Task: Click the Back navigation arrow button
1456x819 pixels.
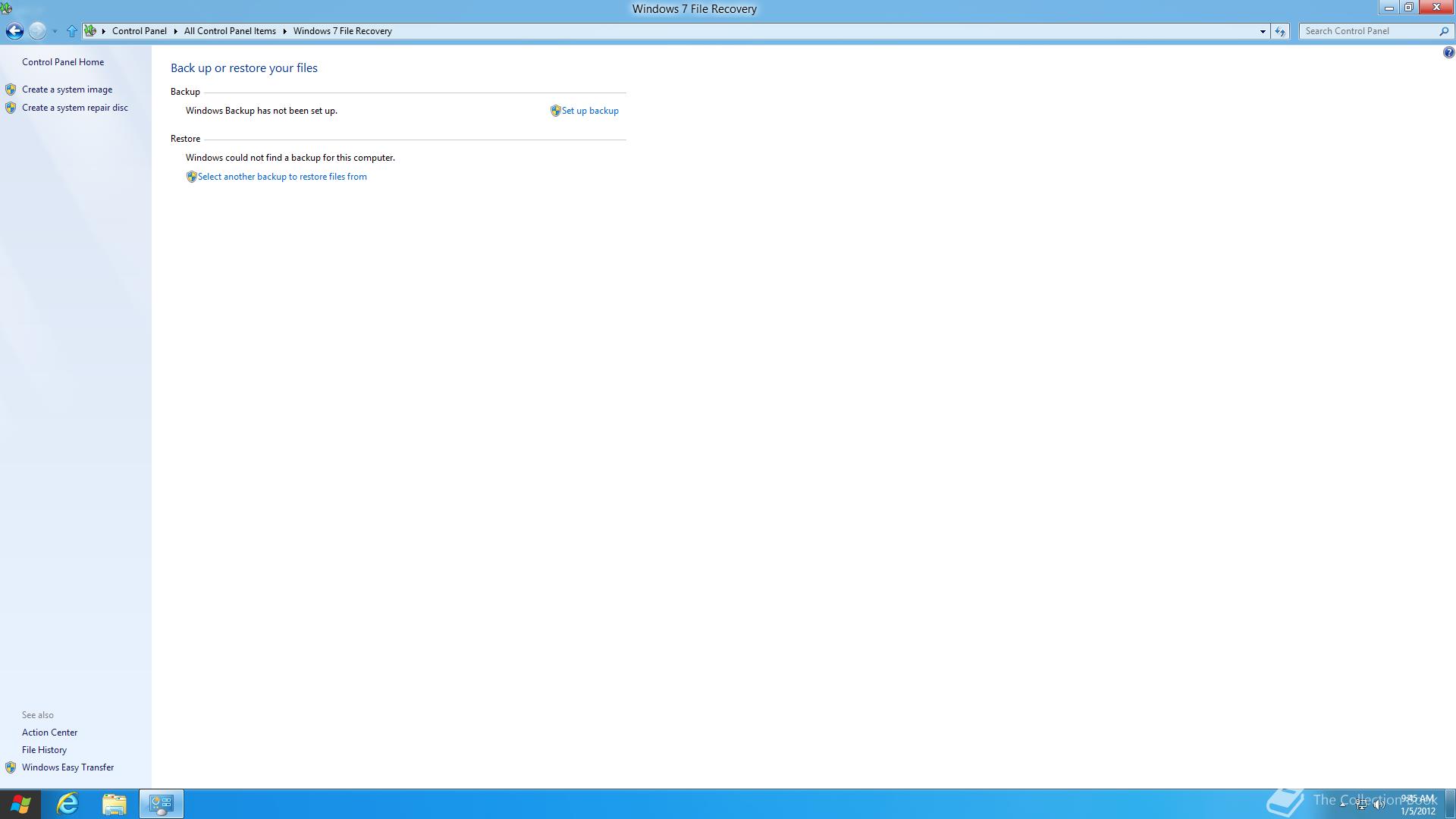Action: tap(14, 31)
